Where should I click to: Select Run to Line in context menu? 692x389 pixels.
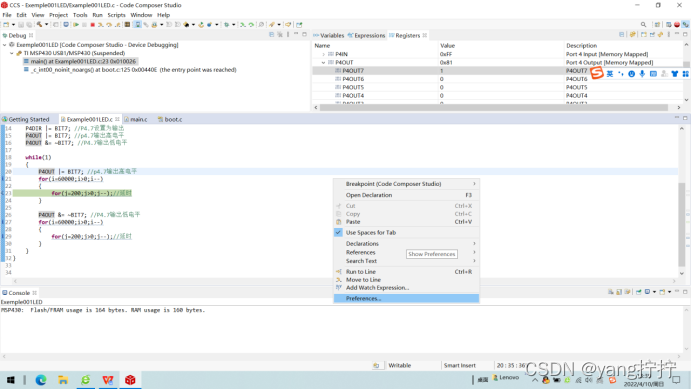pyautogui.click(x=406, y=272)
